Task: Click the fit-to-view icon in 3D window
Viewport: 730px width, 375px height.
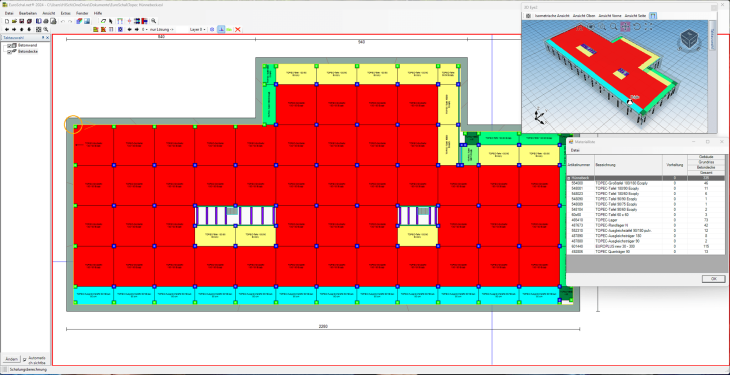Action: point(649,27)
